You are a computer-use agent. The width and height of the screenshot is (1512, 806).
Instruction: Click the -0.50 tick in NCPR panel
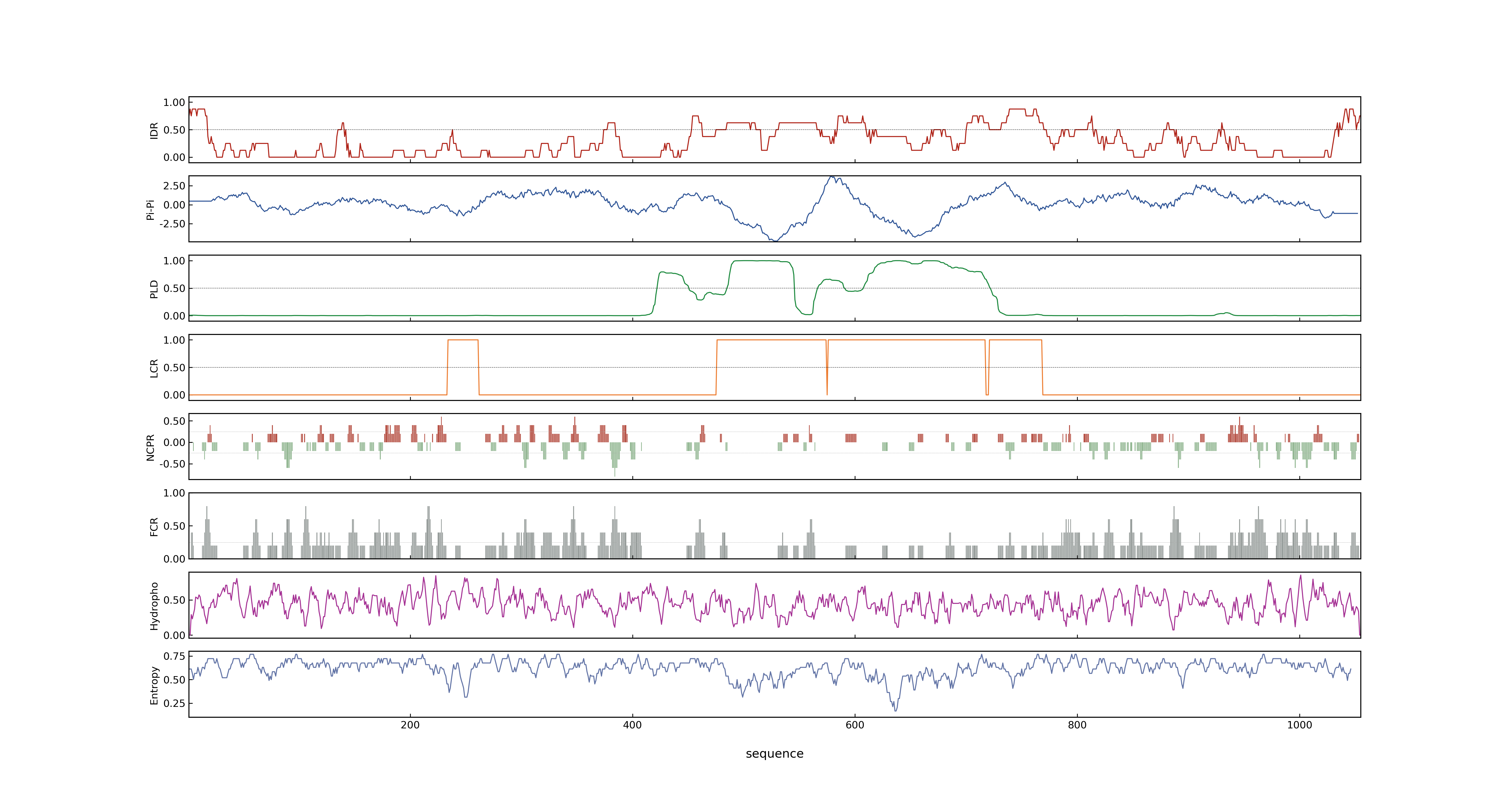pos(172,464)
